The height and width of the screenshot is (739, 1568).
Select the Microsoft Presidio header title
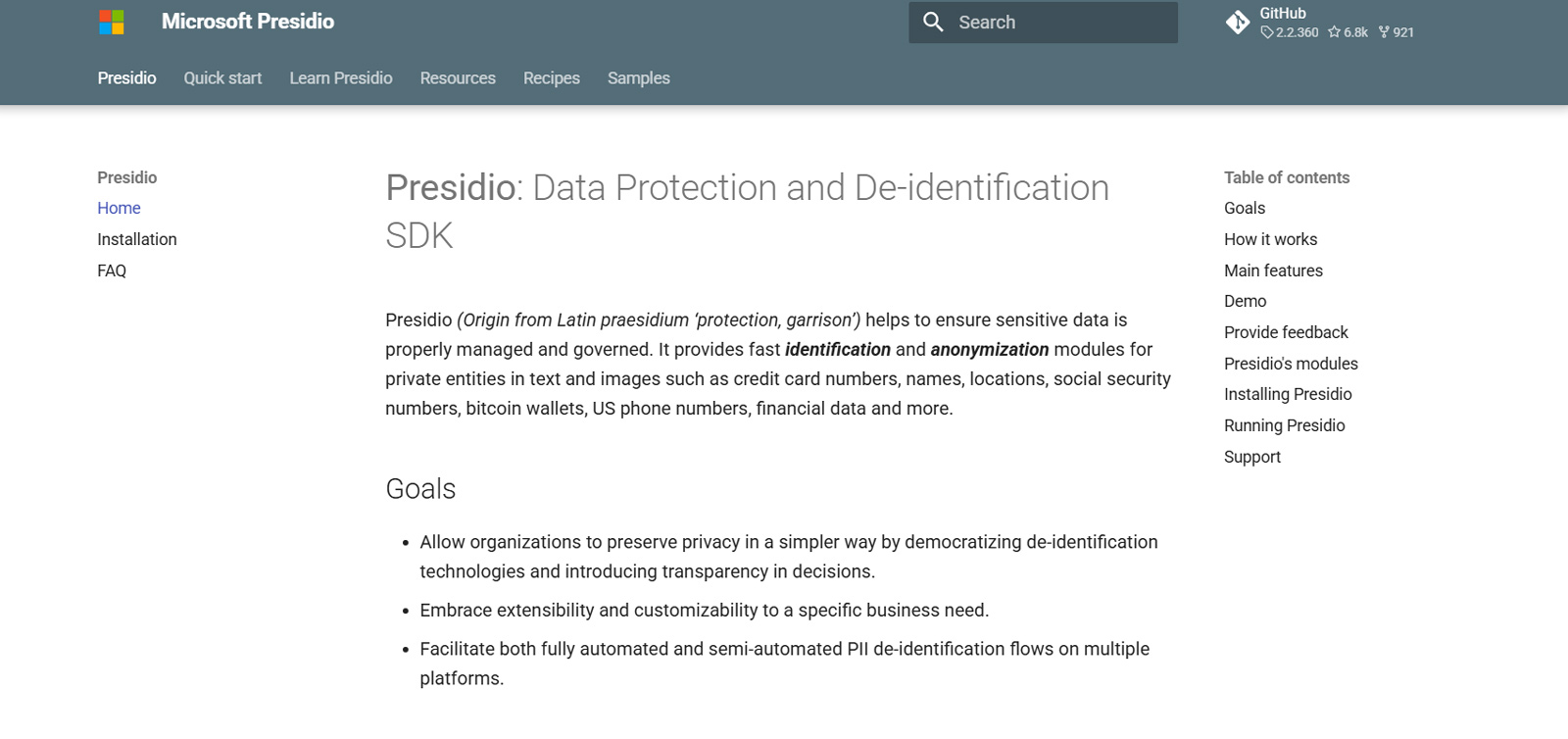[248, 21]
